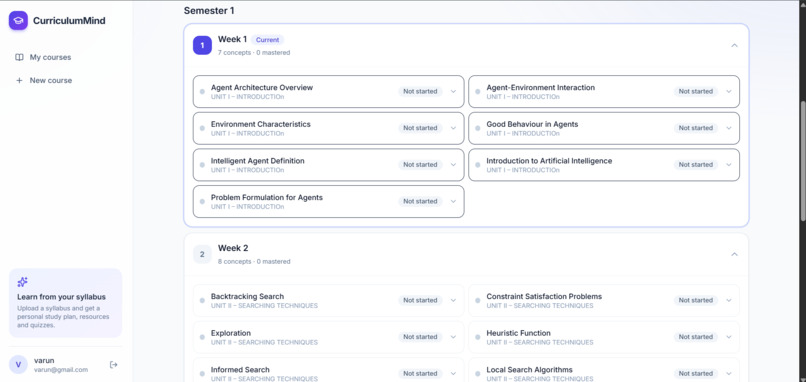Click Not started badge for Good Behaviour in Agents

695,128
